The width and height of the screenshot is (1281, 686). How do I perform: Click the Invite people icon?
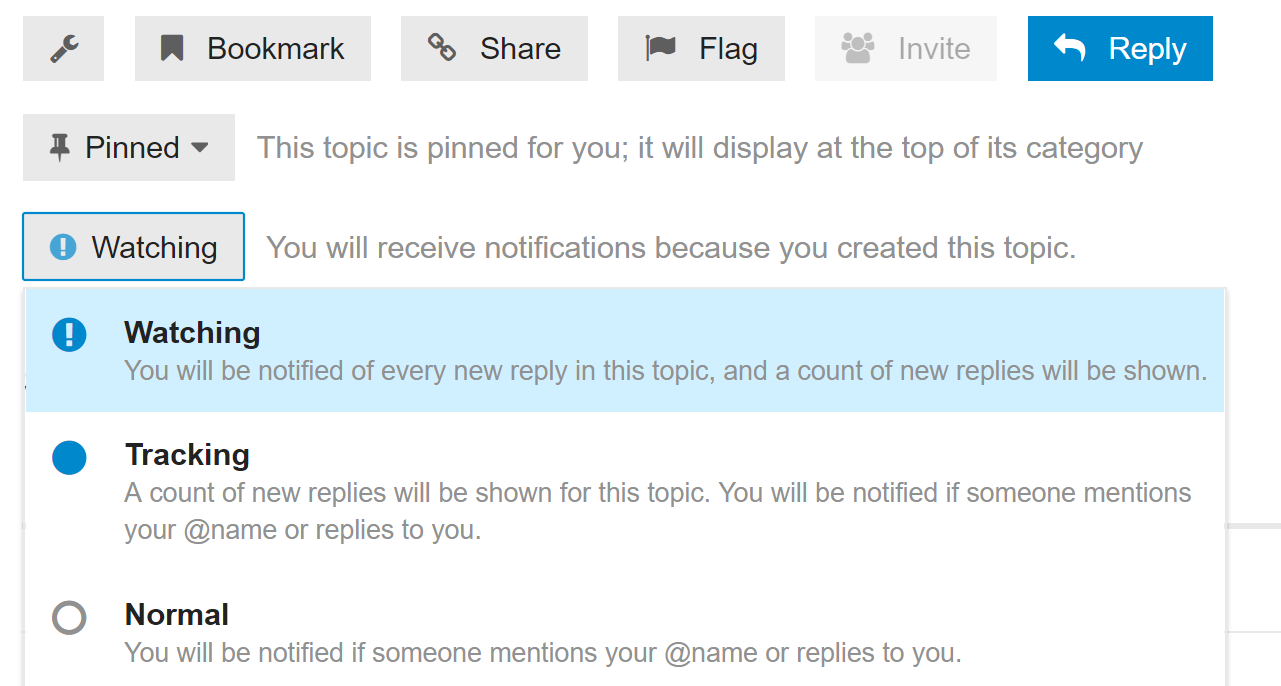click(x=858, y=48)
